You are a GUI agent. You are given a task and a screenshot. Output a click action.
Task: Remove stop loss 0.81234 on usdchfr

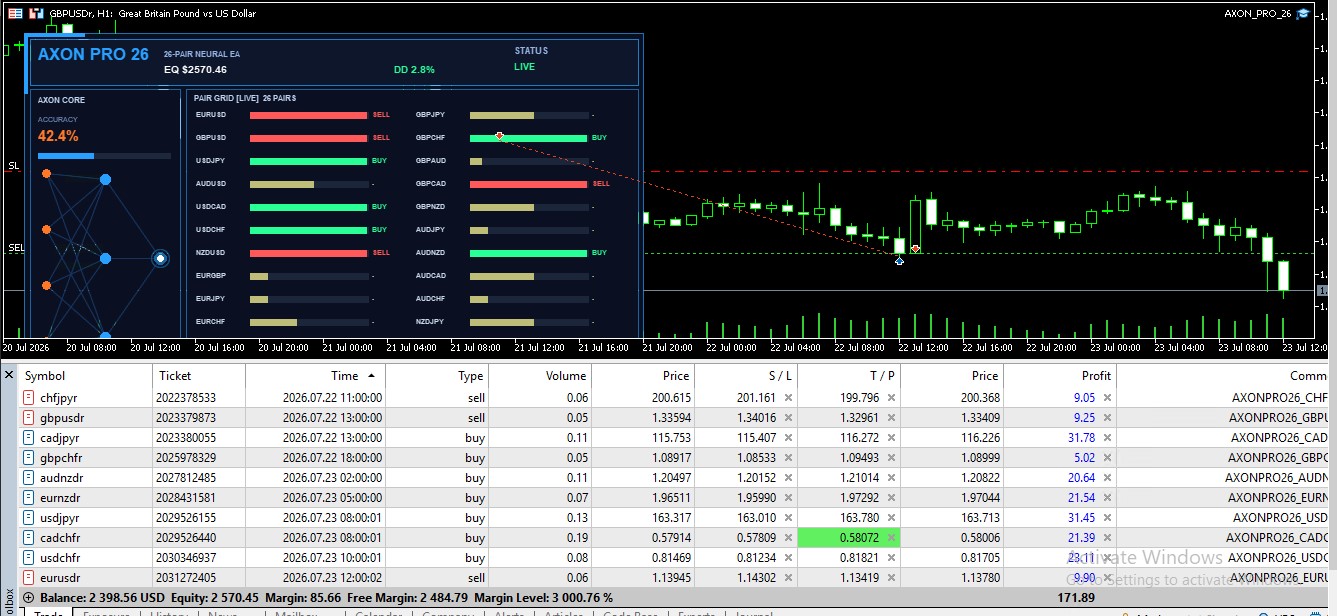click(788, 558)
